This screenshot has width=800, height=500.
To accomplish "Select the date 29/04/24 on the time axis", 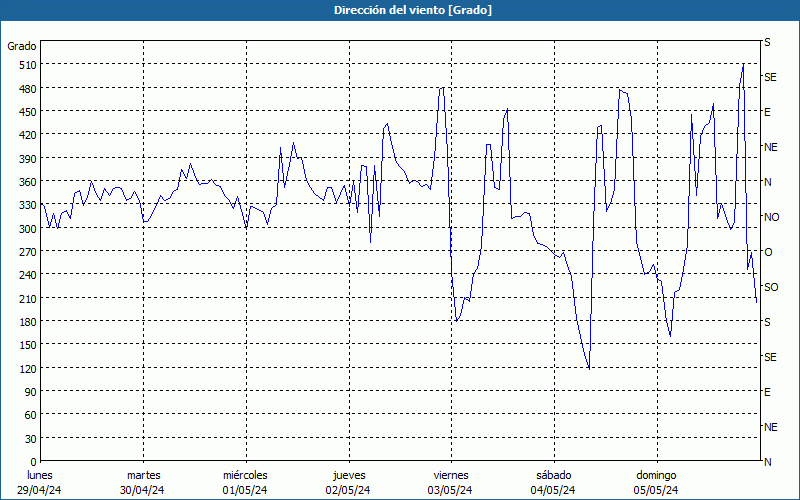I will tap(39, 490).
